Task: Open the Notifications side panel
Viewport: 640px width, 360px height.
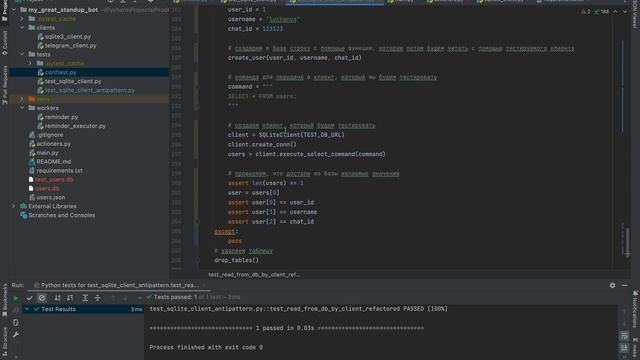Action: tap(635, 309)
